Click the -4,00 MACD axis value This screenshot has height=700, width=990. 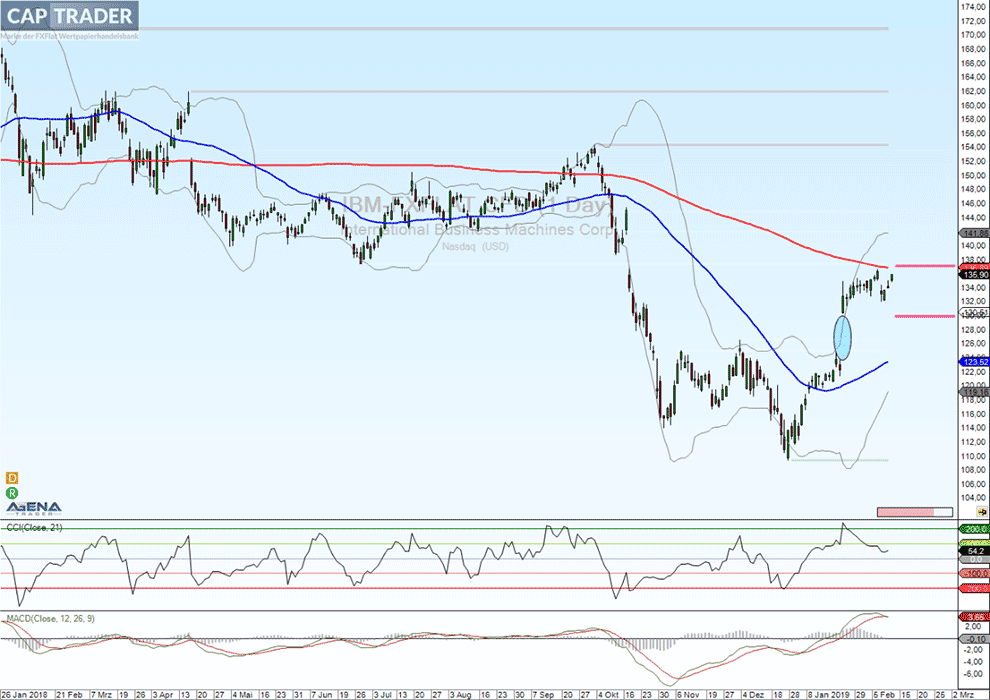(x=973, y=661)
